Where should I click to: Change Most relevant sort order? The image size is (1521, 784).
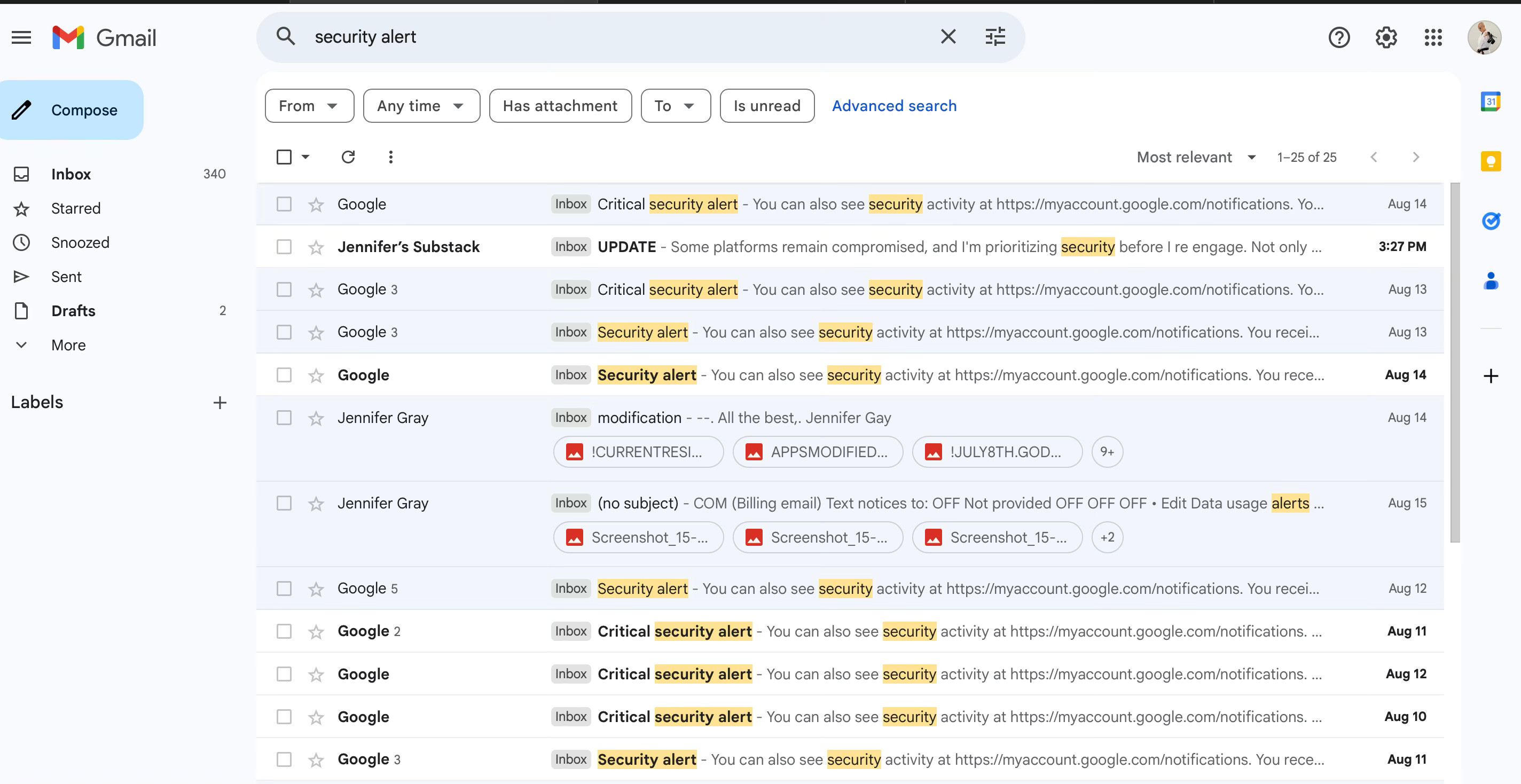tap(1196, 157)
